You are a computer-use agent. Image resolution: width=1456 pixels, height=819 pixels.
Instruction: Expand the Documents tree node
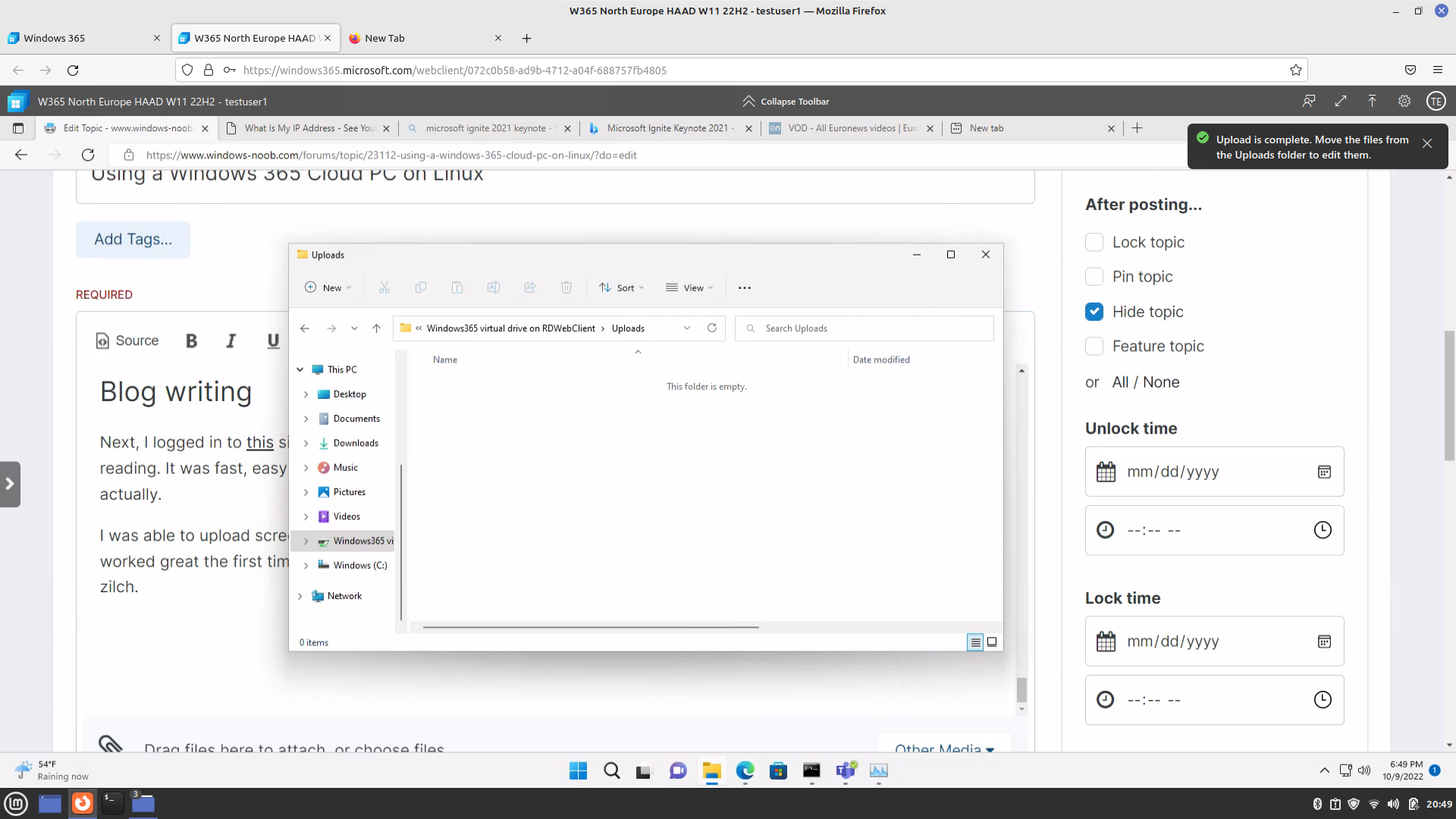click(306, 419)
